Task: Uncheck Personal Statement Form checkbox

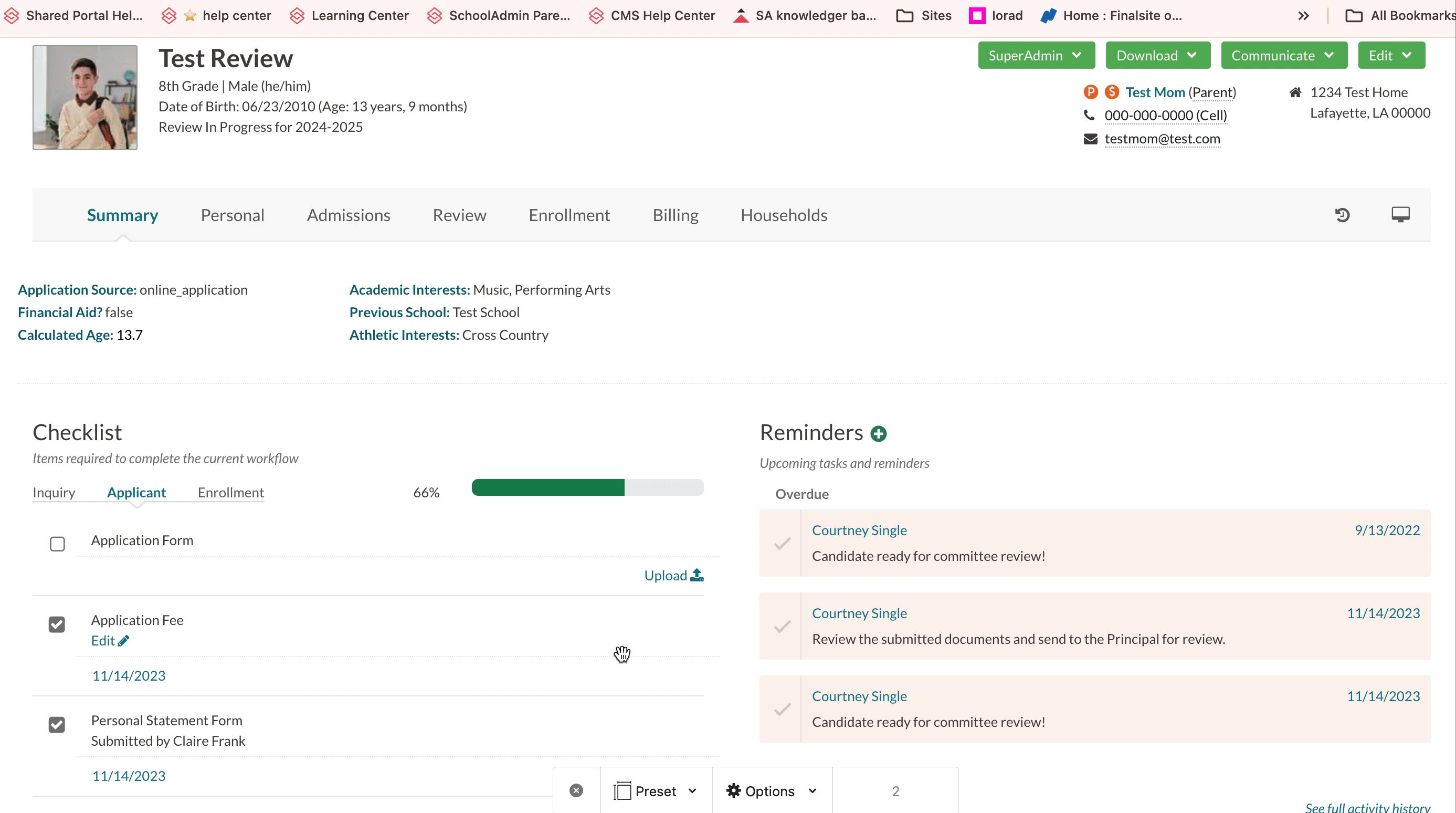Action: [57, 724]
